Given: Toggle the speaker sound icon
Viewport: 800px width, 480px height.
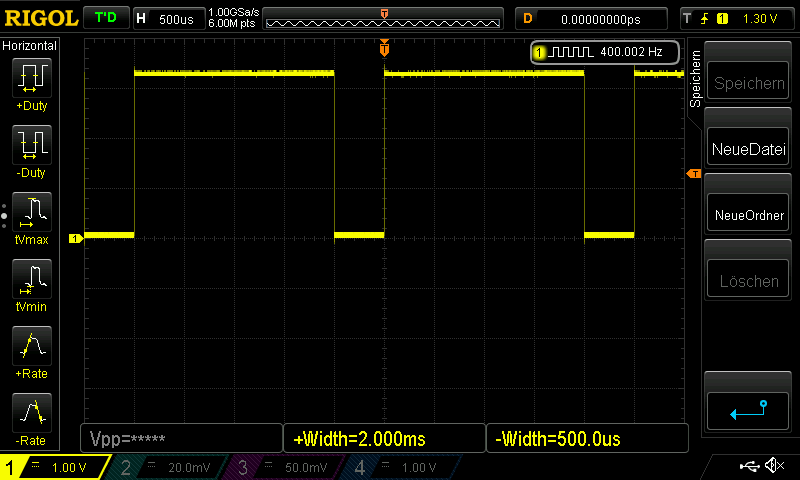Looking at the screenshot, I should [x=773, y=466].
